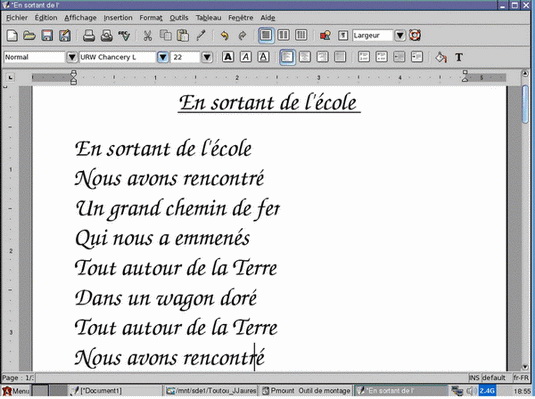Open print preview from the toolbar
535x399 pixels.
pyautogui.click(x=106, y=35)
